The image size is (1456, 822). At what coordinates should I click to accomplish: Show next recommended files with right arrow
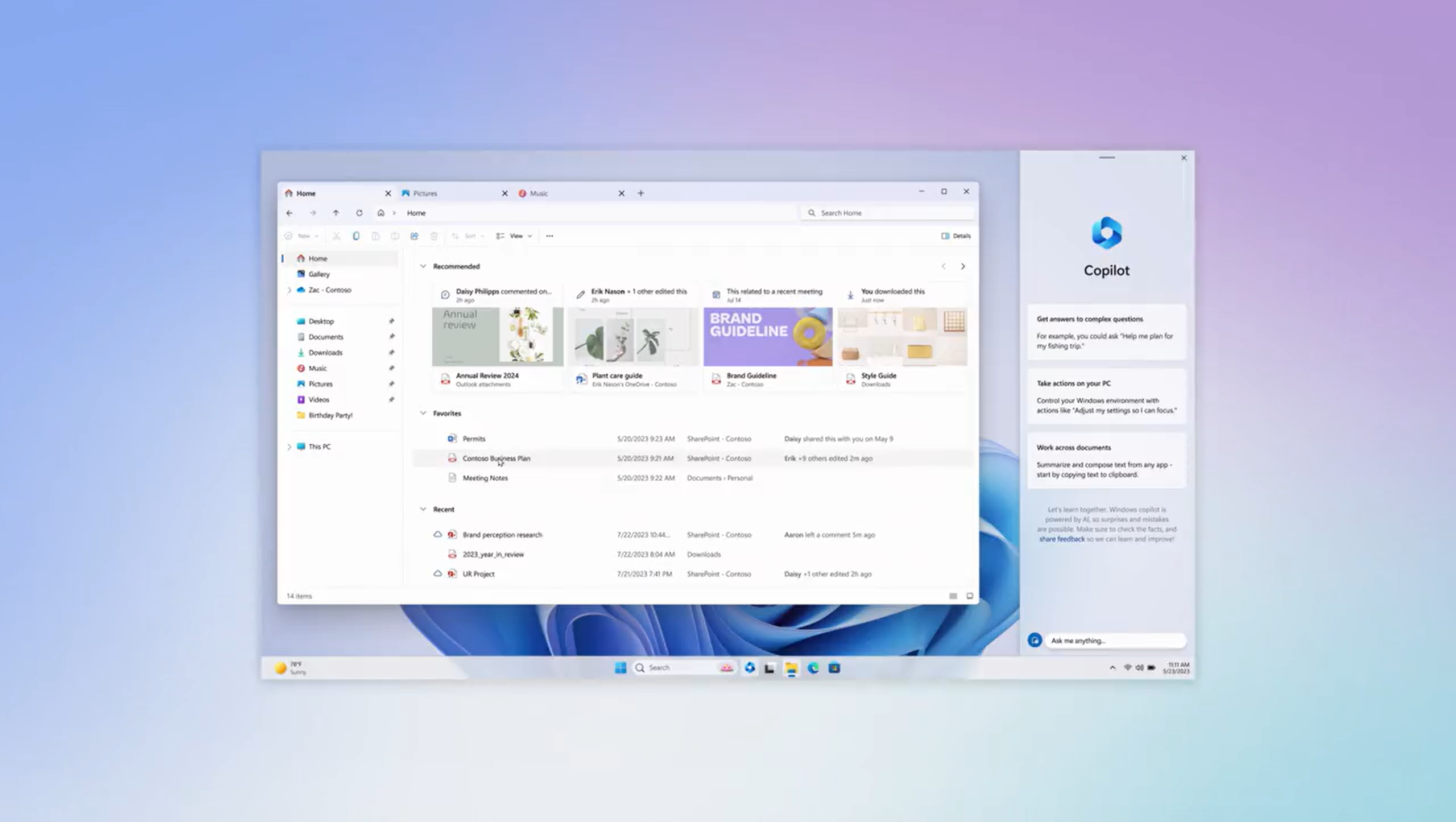963,266
